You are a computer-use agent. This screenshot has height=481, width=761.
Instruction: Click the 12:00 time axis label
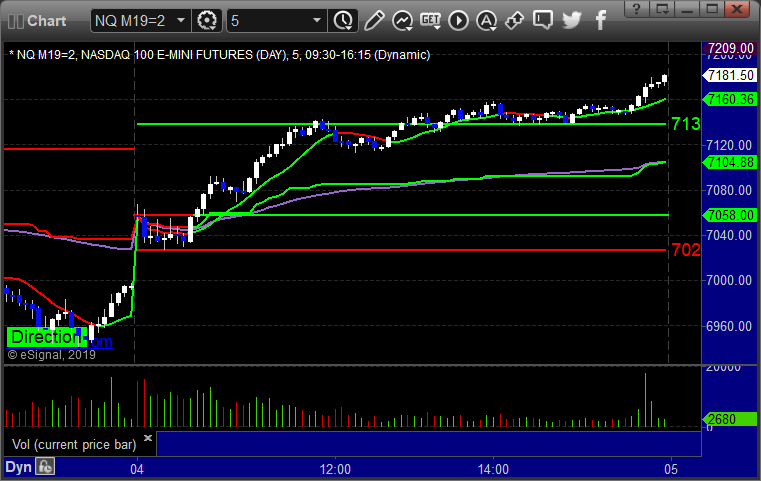click(x=335, y=469)
